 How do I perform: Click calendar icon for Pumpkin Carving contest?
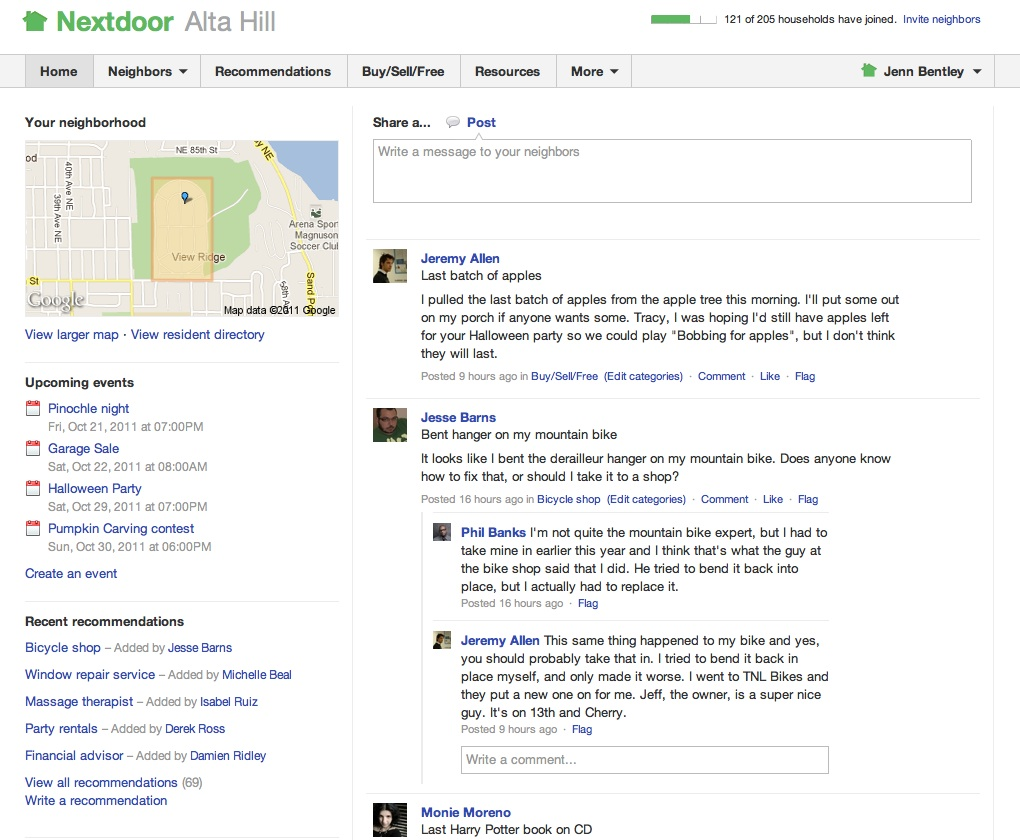pyautogui.click(x=33, y=529)
